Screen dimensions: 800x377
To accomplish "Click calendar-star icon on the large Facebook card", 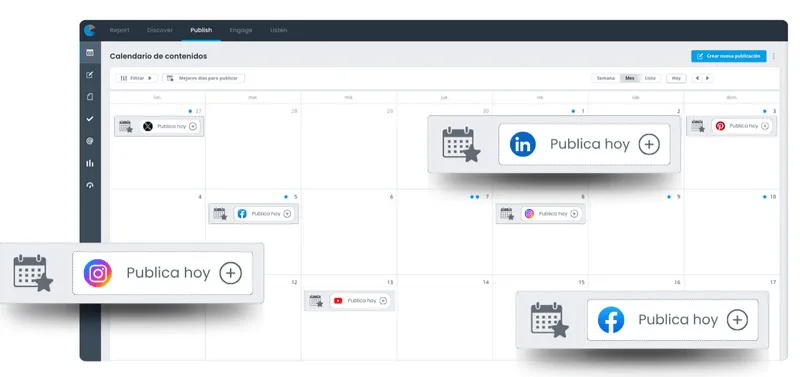I will [549, 320].
